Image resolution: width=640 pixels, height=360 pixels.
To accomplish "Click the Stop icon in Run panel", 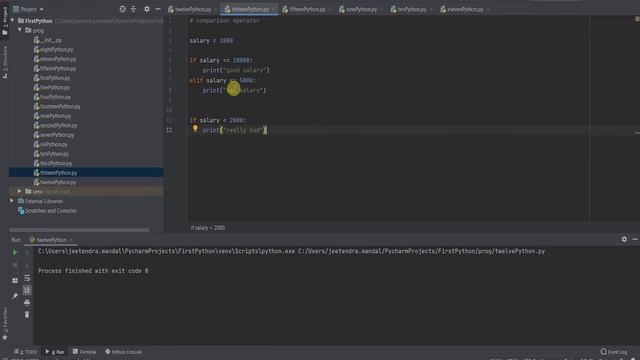I will pos(15,265).
